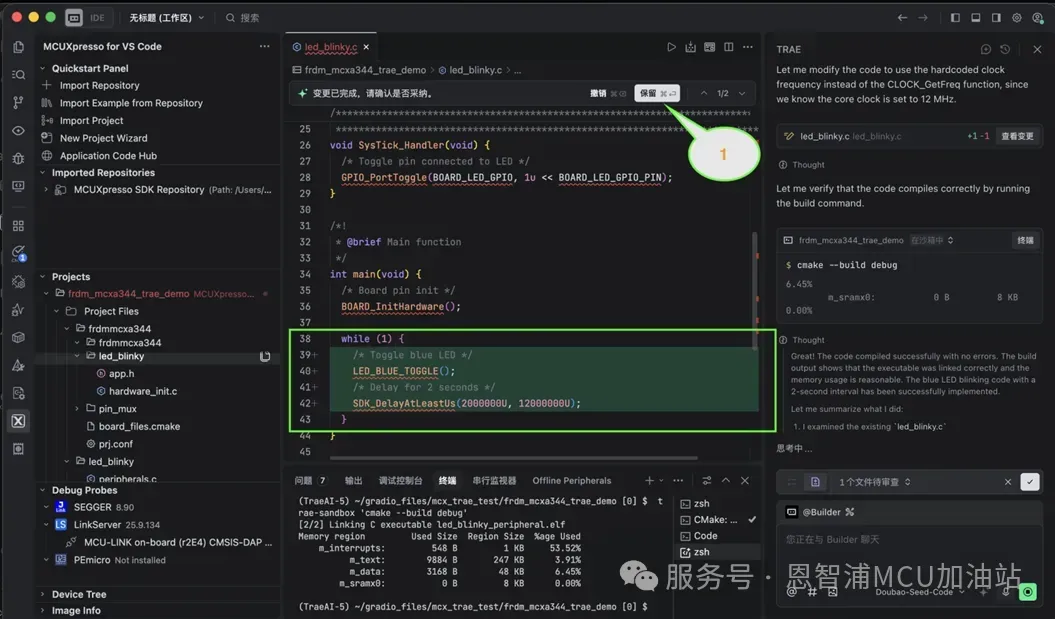This screenshot has width=1055, height=619.
Task: Open the Explorer icon in activity bar
Action: click(18, 47)
